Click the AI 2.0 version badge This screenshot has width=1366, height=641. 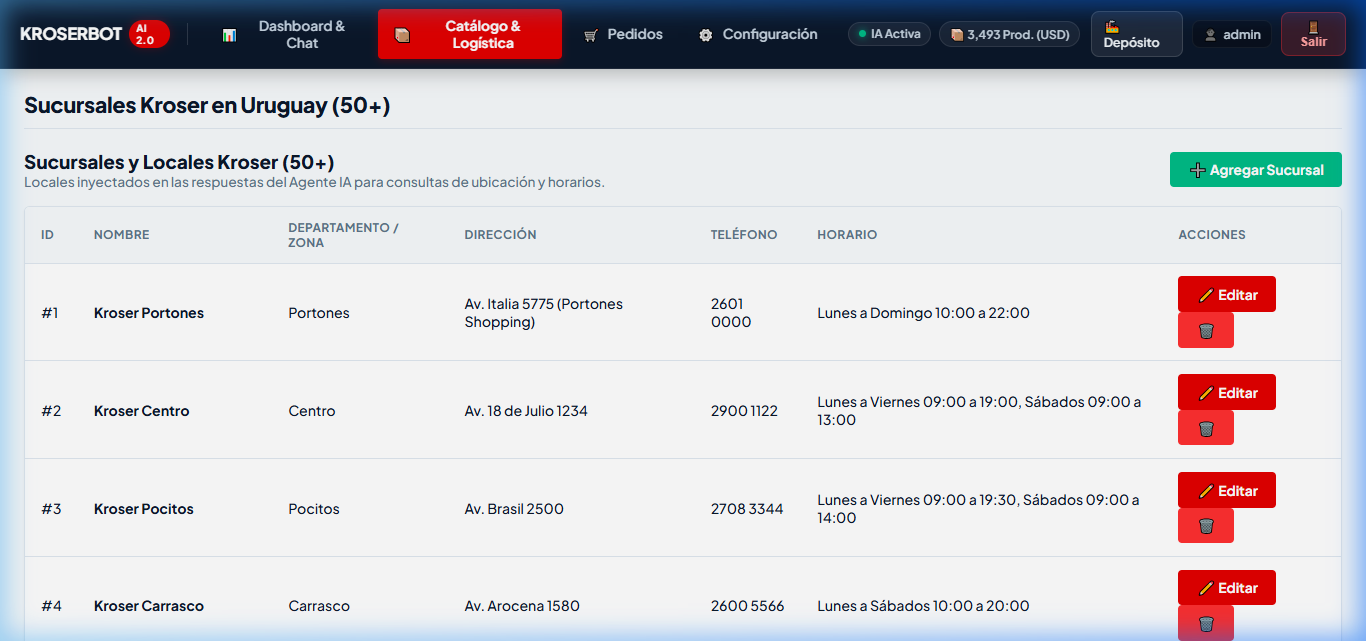point(150,34)
